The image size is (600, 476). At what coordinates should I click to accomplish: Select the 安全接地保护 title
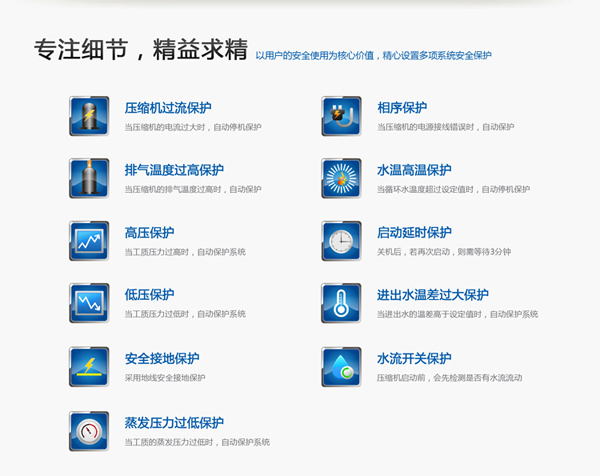pyautogui.click(x=162, y=359)
